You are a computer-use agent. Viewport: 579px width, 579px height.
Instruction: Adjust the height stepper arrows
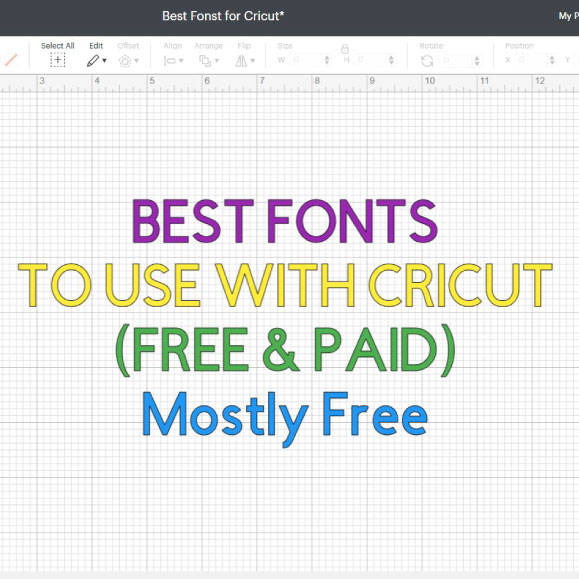pyautogui.click(x=391, y=60)
